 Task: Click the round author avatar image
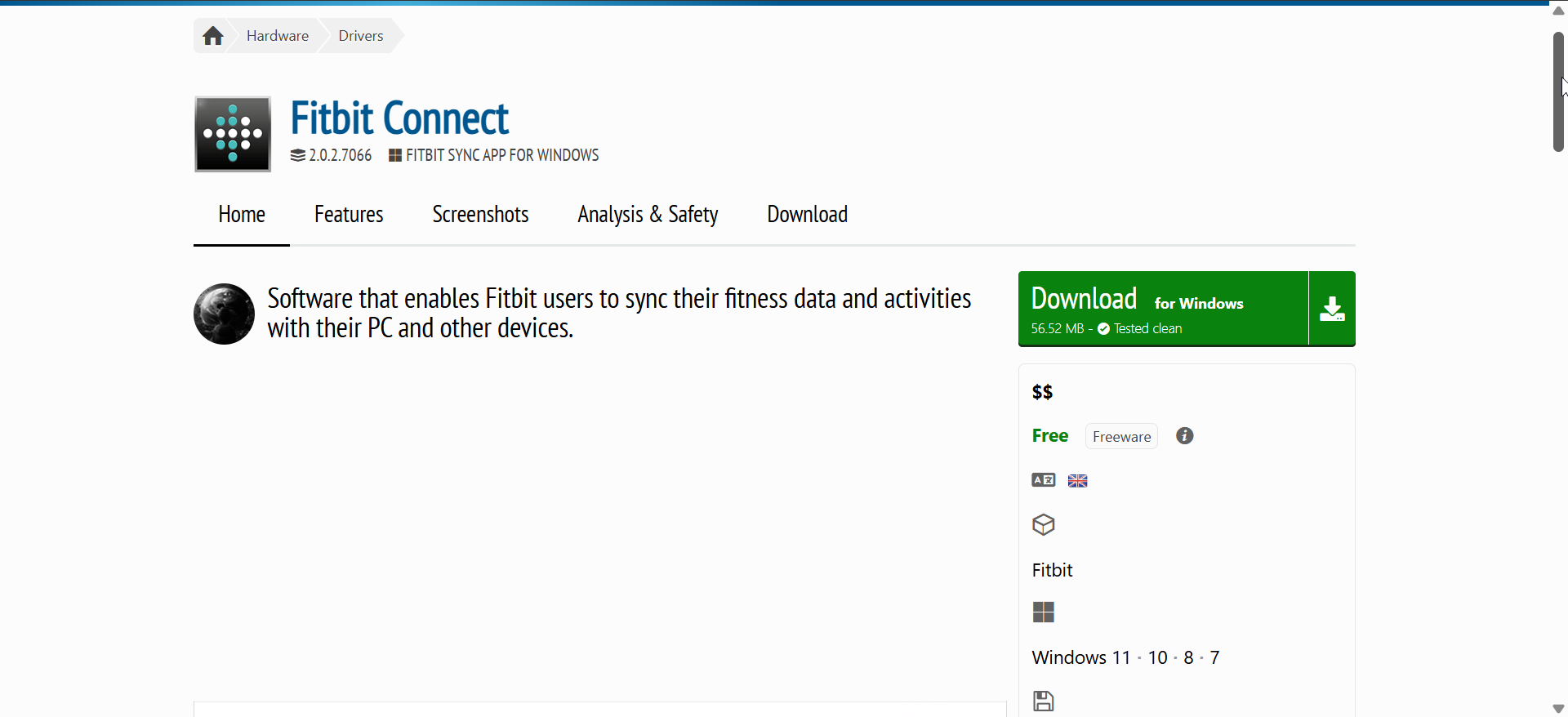tap(224, 314)
